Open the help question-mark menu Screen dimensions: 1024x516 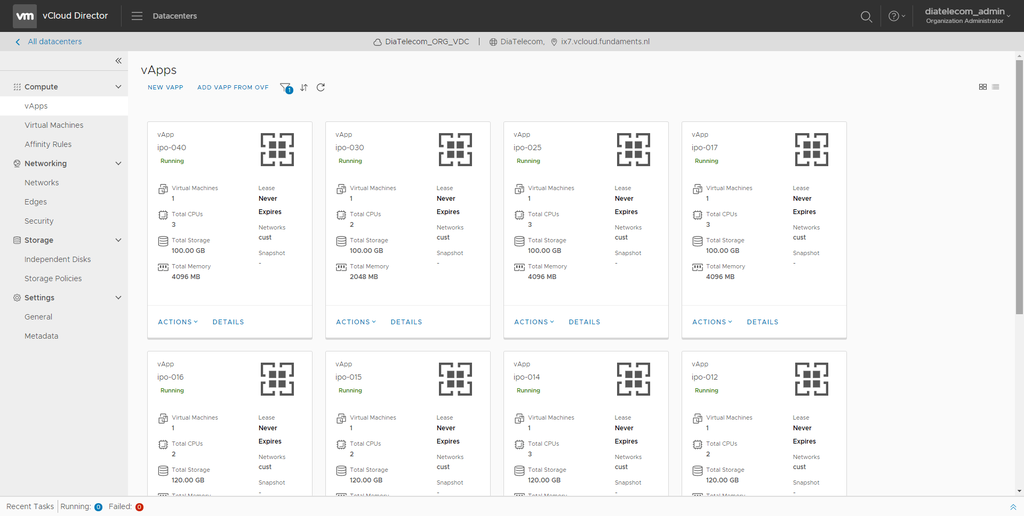point(897,16)
